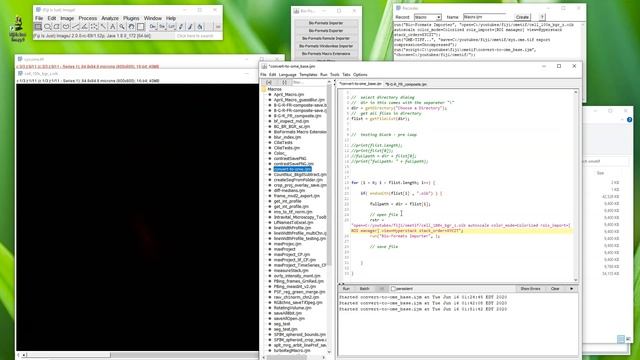Select the Magnifying glass tool in Fiji
This screenshot has width=640, height=360.
pyautogui.click(x=122, y=27)
